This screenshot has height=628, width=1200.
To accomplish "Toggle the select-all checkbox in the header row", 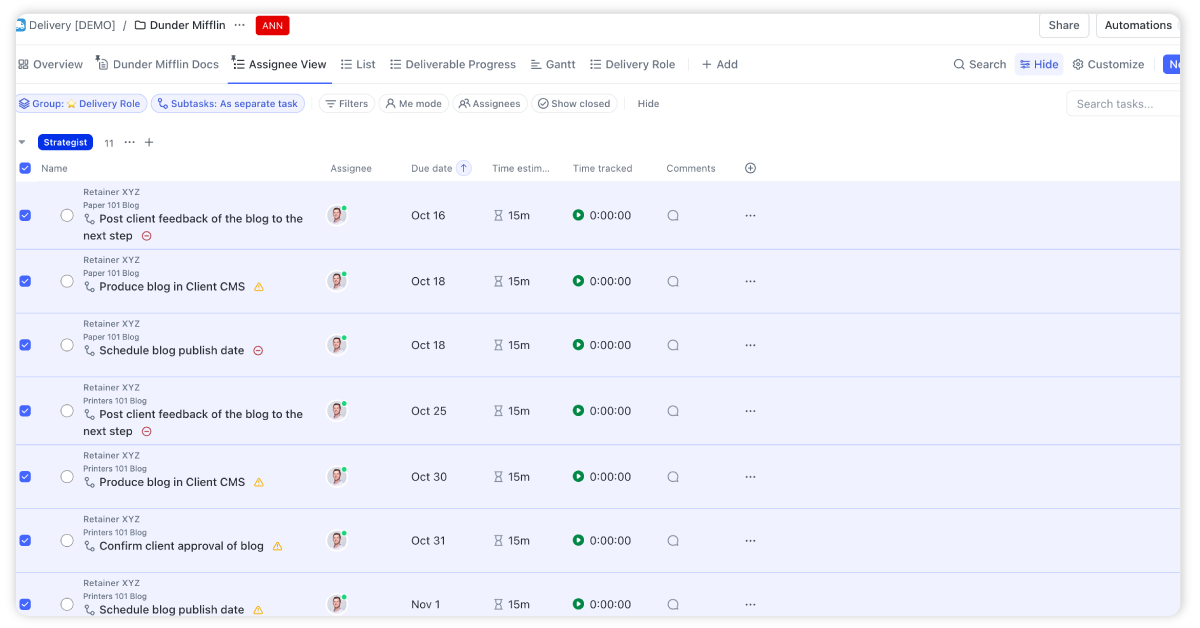I will 25,168.
